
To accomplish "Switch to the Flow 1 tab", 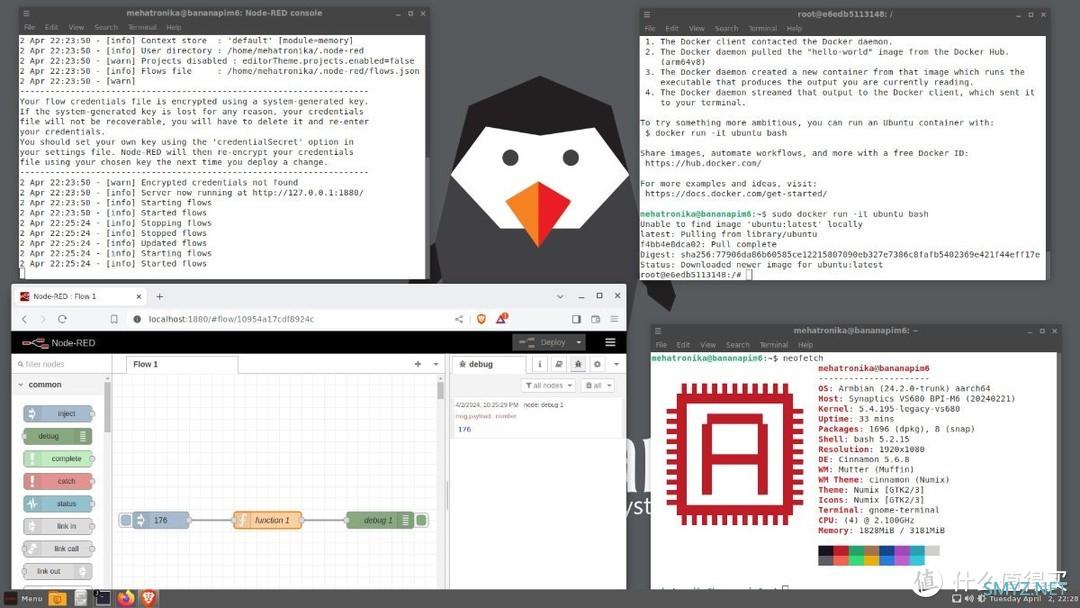I will click(181, 364).
